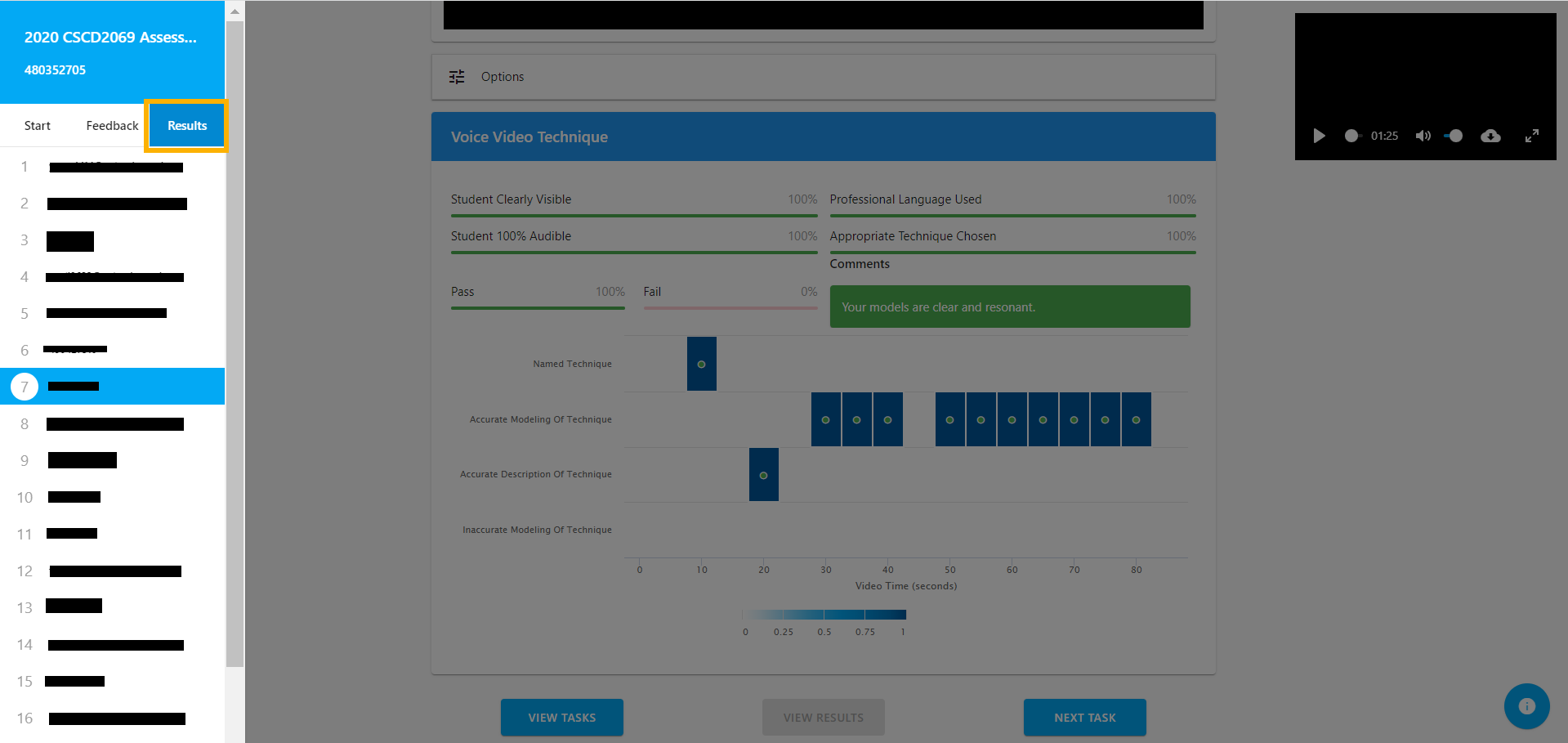Select student row 1 in the list
The height and width of the screenshot is (743, 1568).
pos(112,167)
